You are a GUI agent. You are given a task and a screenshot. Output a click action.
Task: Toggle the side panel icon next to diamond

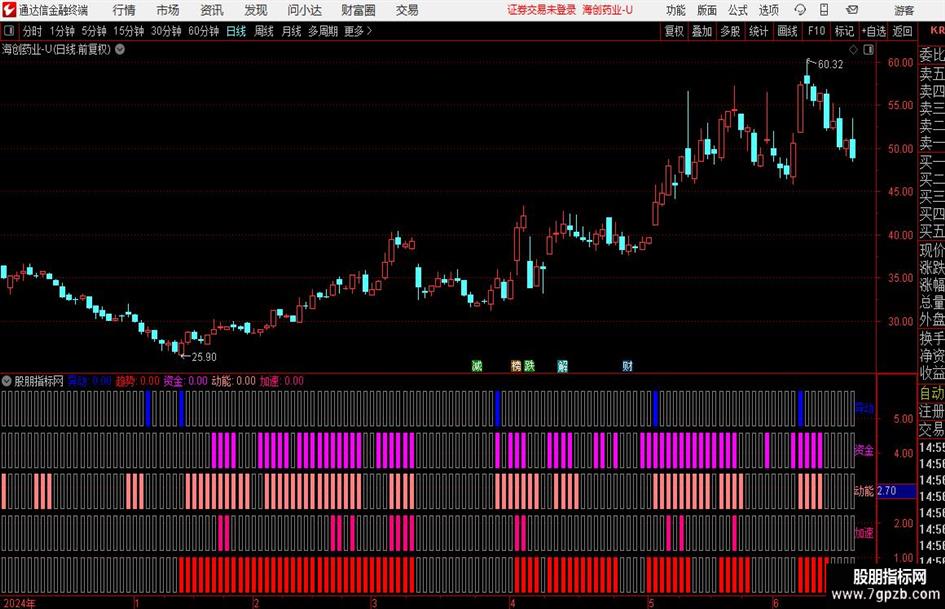868,50
